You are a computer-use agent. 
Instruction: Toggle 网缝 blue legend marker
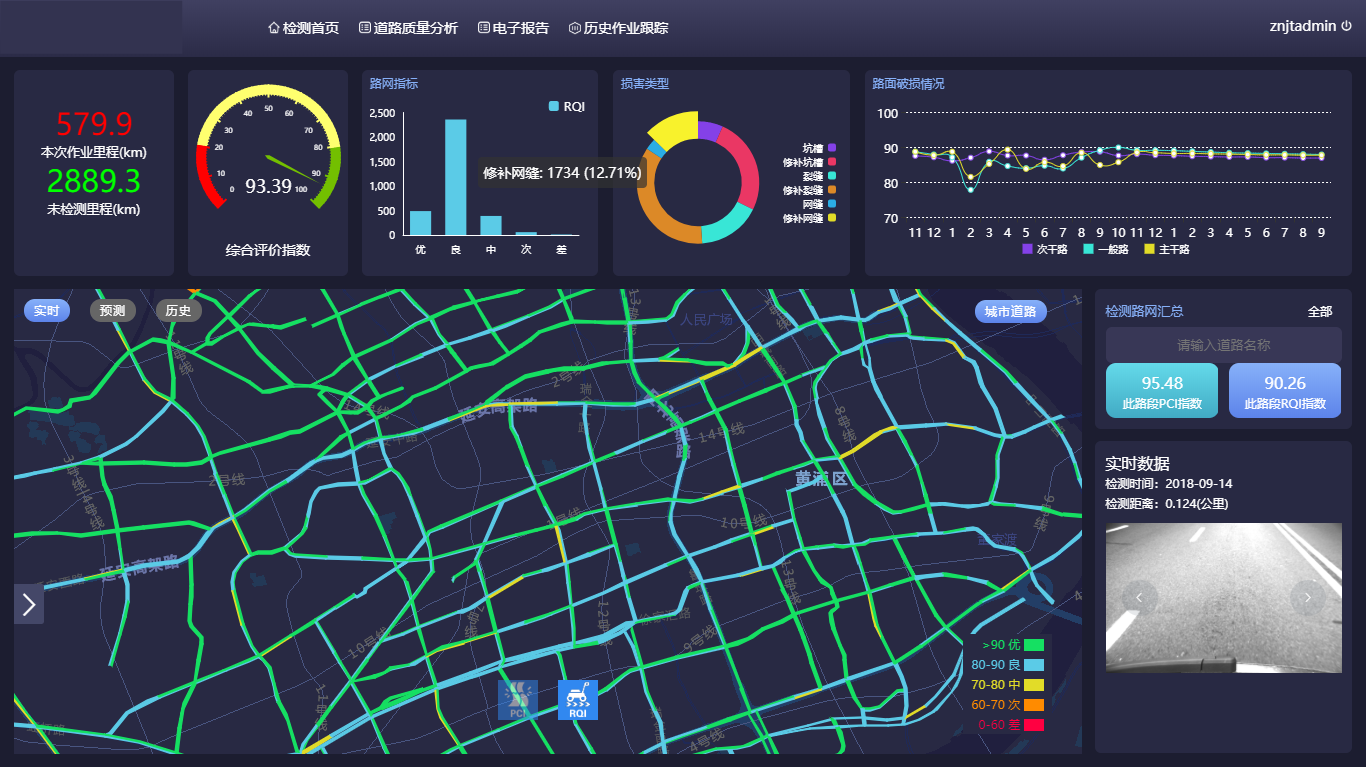(x=832, y=204)
